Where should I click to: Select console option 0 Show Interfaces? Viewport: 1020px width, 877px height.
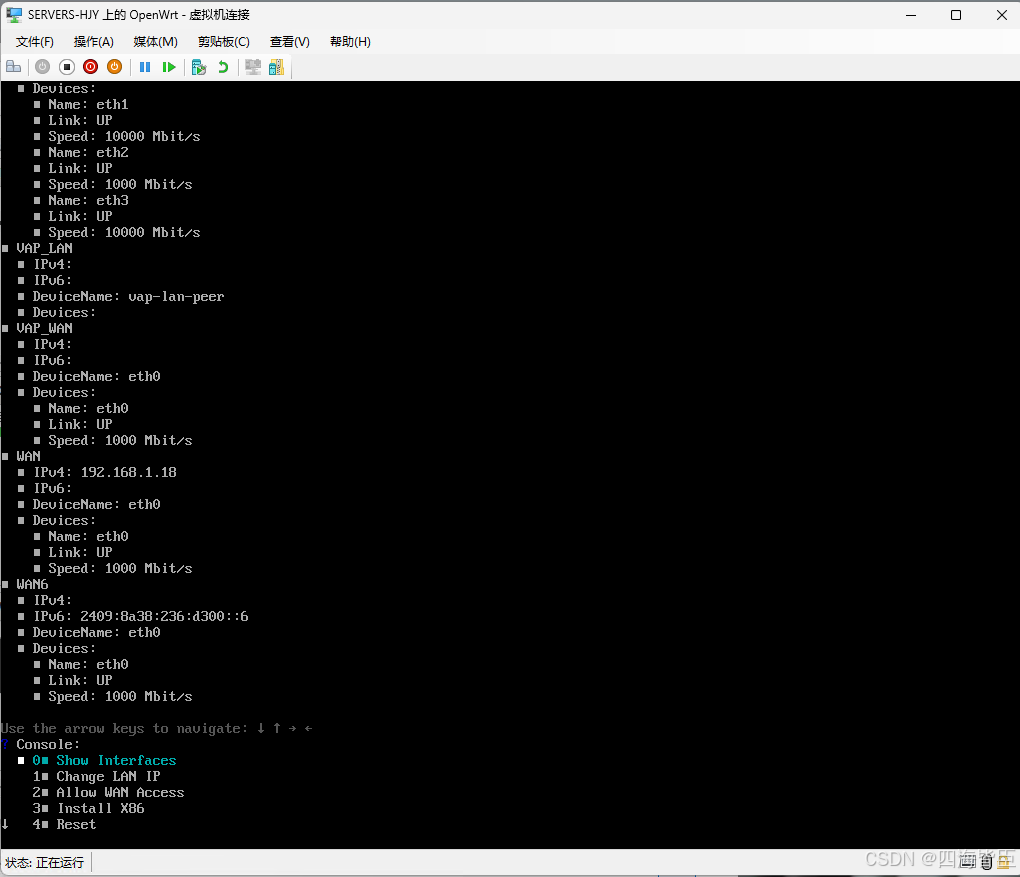104,761
